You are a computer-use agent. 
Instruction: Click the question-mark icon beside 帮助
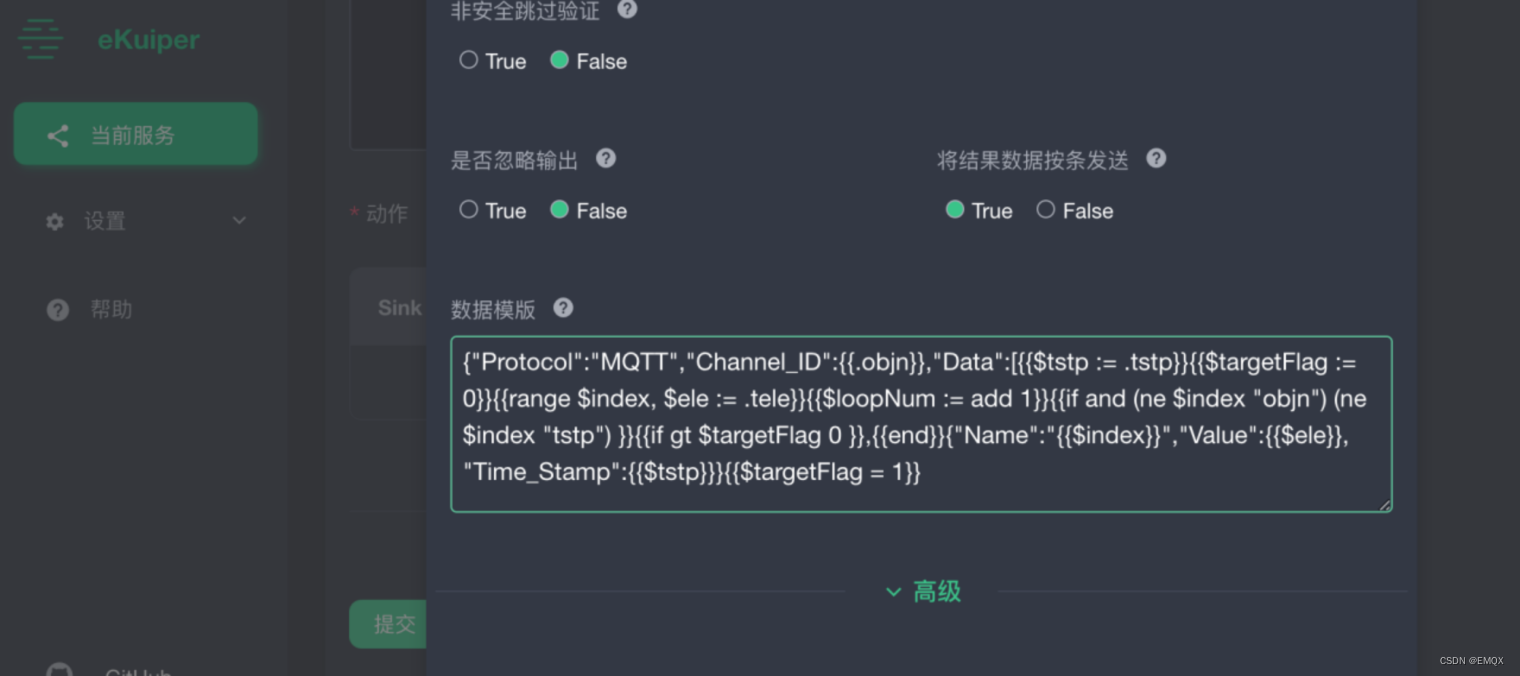click(x=57, y=309)
